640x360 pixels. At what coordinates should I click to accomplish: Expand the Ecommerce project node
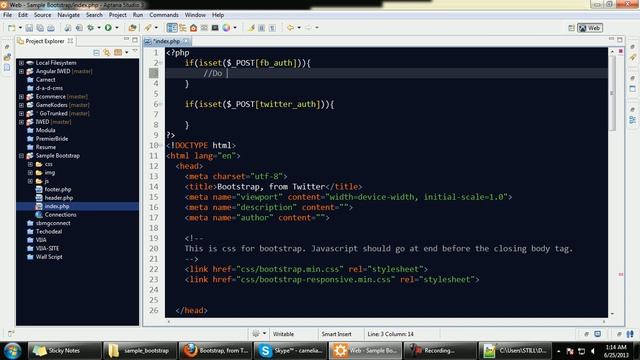point(21,97)
